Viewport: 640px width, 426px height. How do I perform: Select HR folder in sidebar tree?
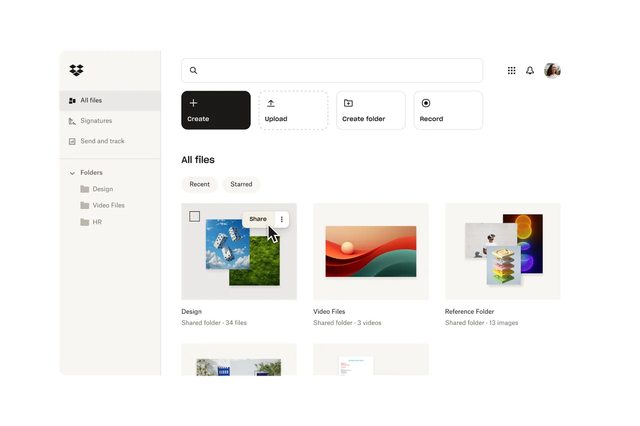pos(97,222)
